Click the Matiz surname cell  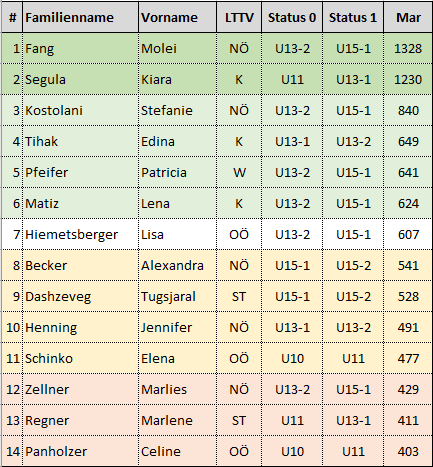(80, 203)
